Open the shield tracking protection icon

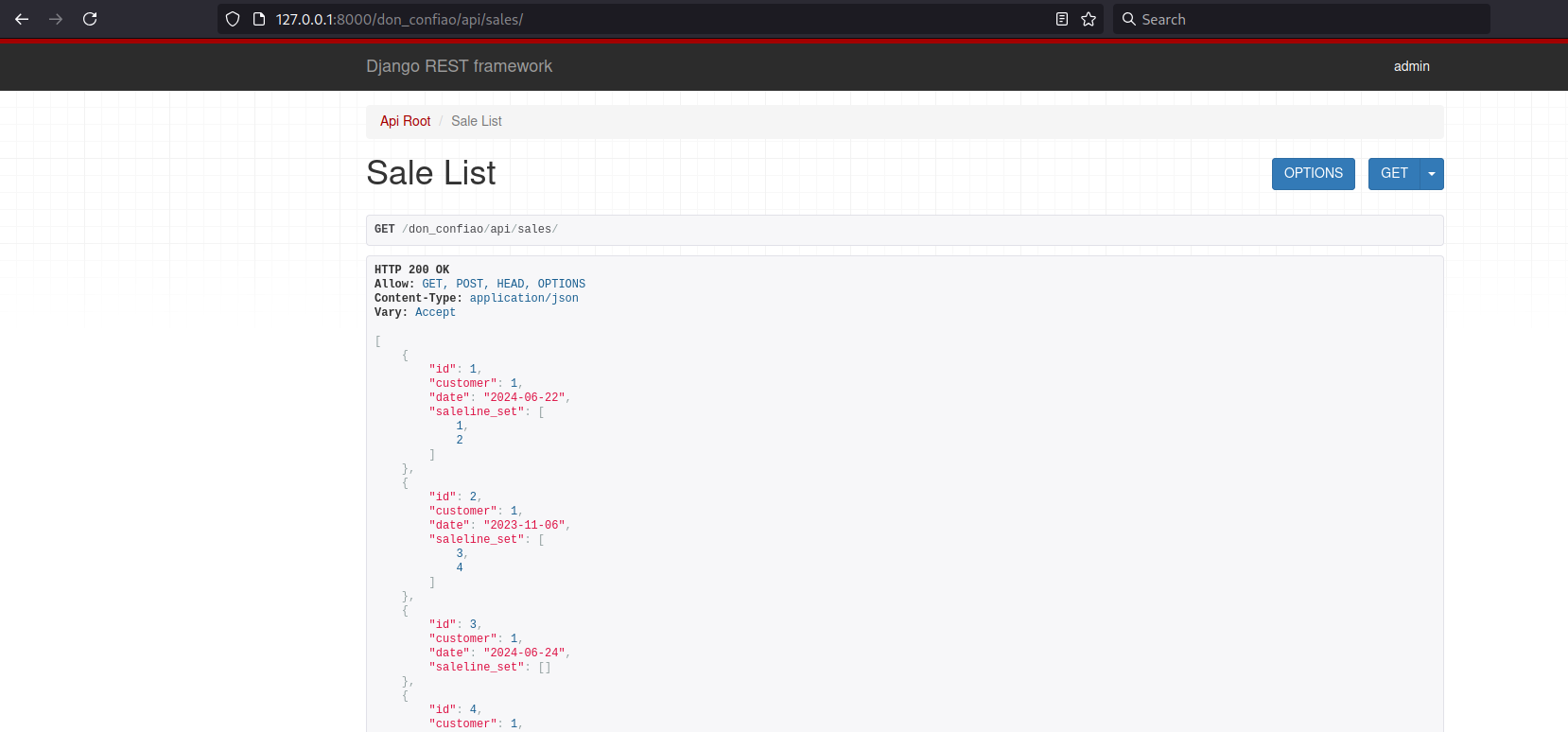click(233, 19)
